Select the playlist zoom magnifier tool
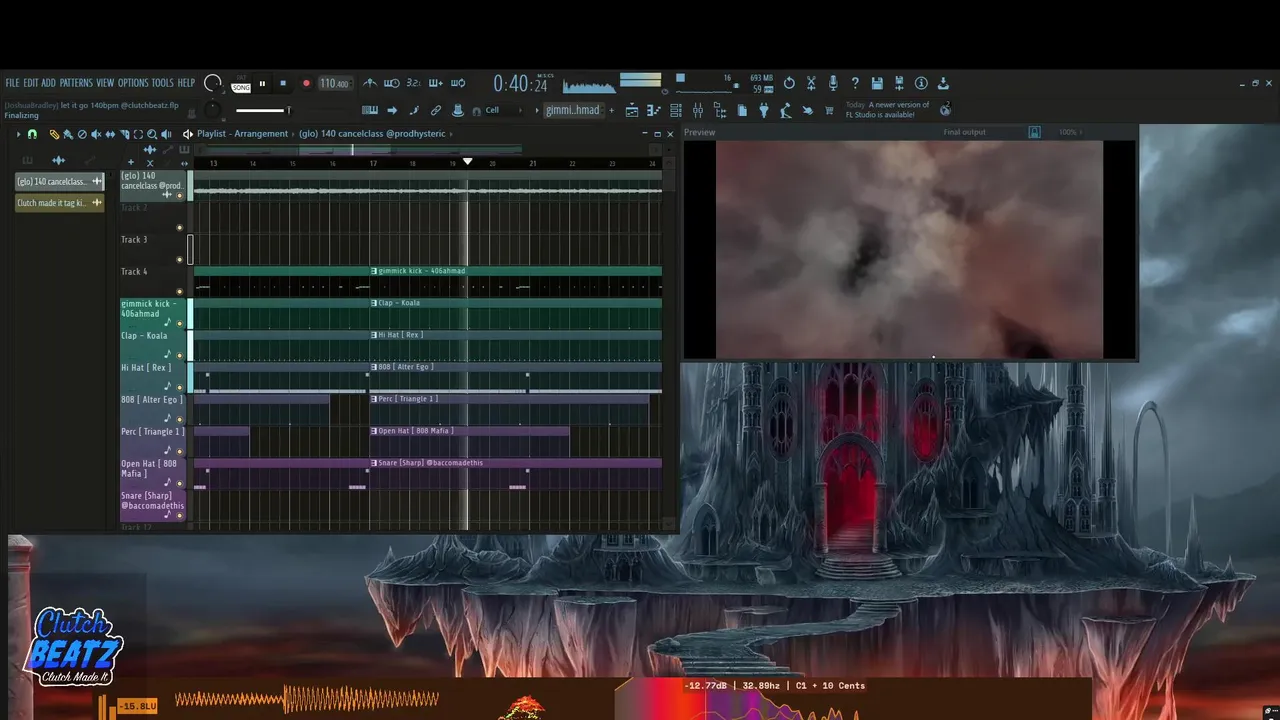1280x720 pixels. pos(152,134)
